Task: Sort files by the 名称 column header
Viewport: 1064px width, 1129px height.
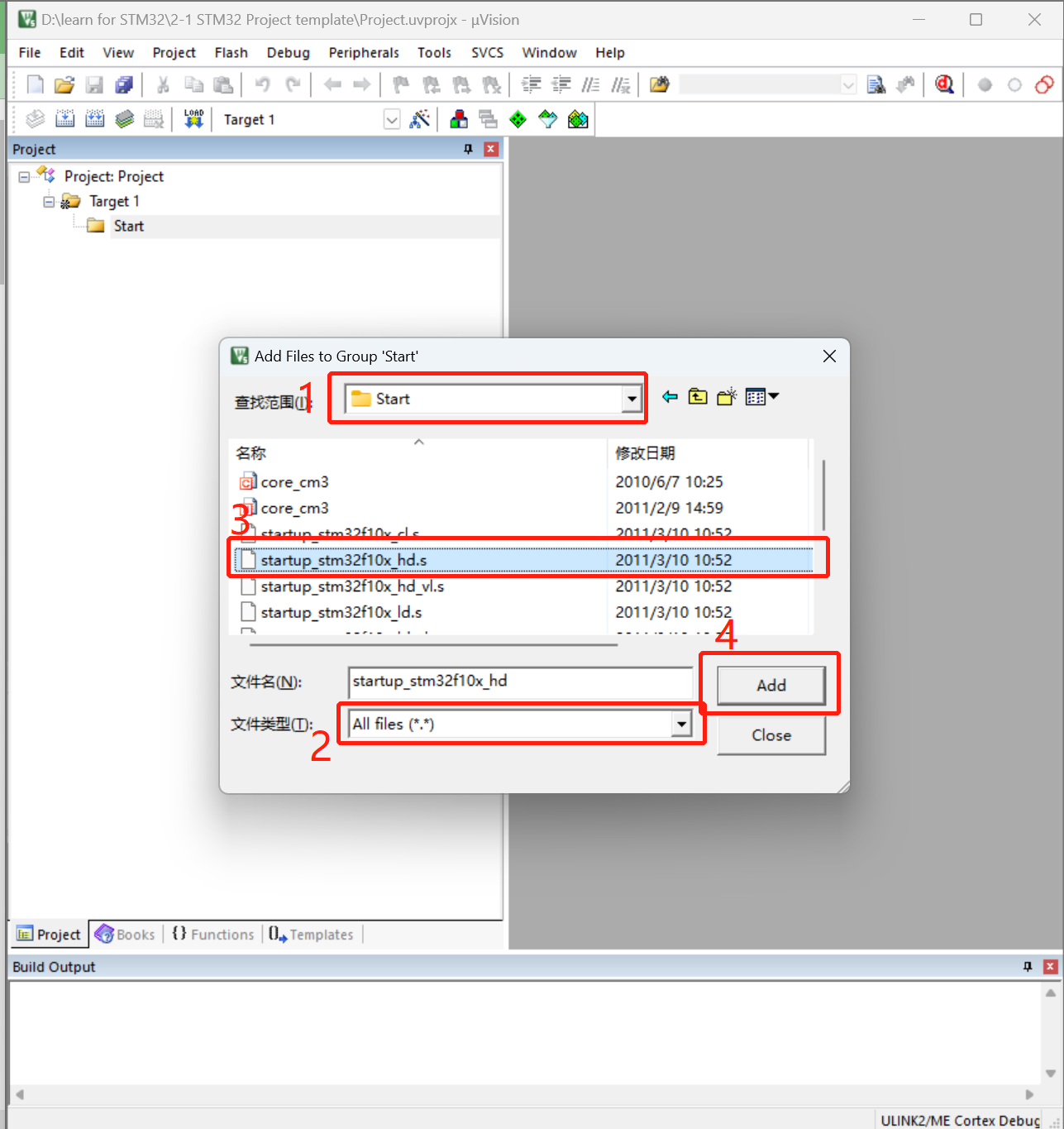Action: (418, 453)
